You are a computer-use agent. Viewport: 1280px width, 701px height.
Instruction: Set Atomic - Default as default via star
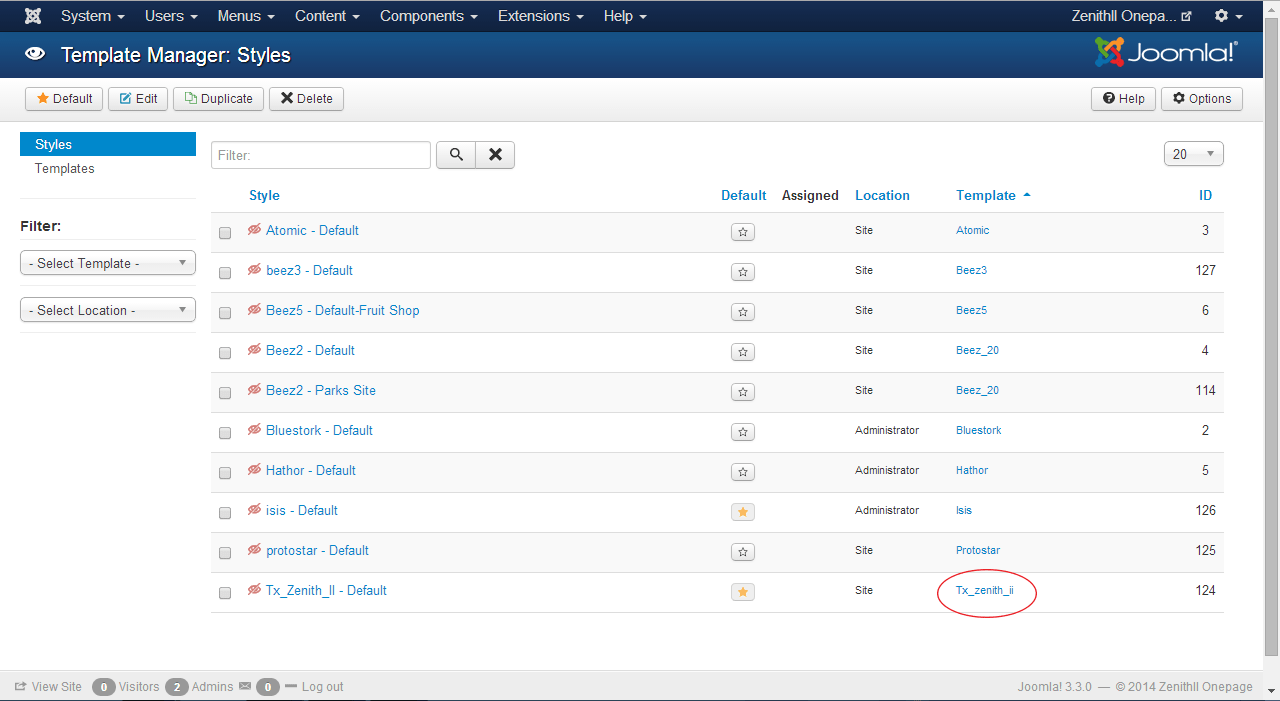tap(742, 232)
